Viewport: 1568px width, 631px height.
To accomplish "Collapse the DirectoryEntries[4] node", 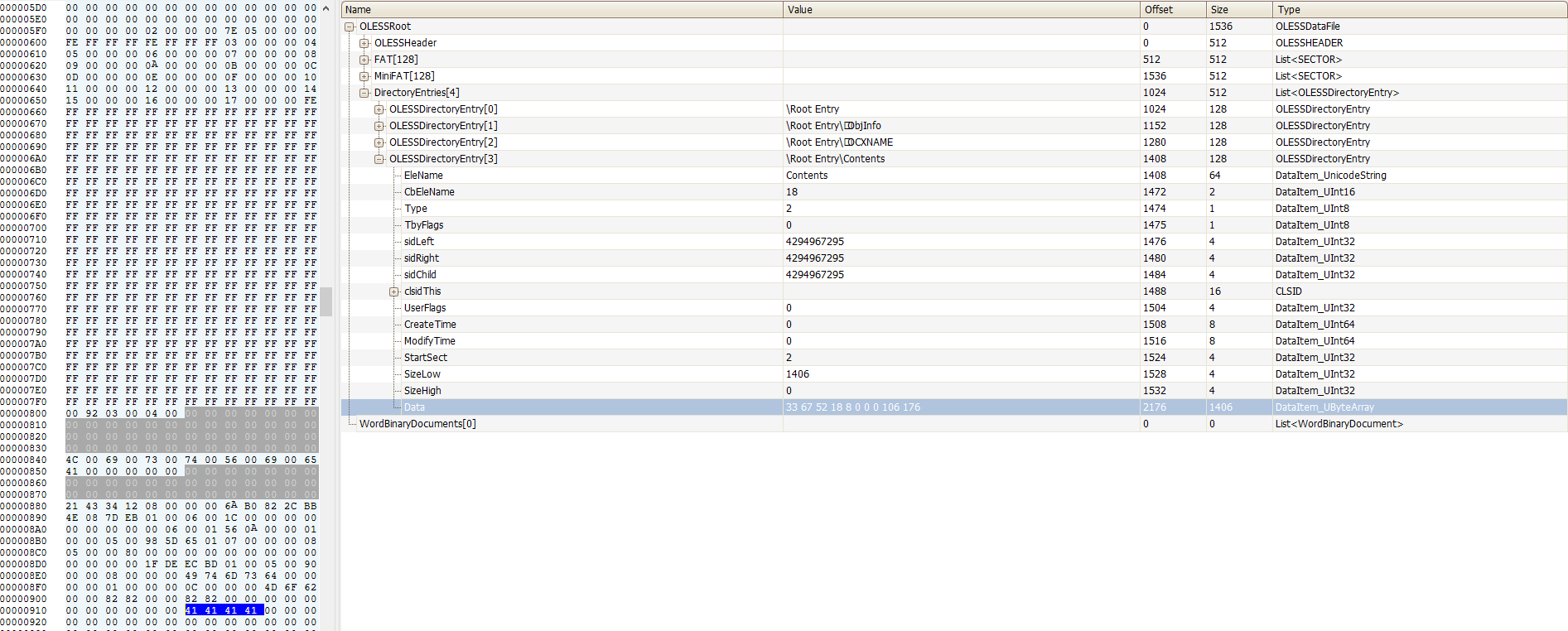I will [364, 93].
